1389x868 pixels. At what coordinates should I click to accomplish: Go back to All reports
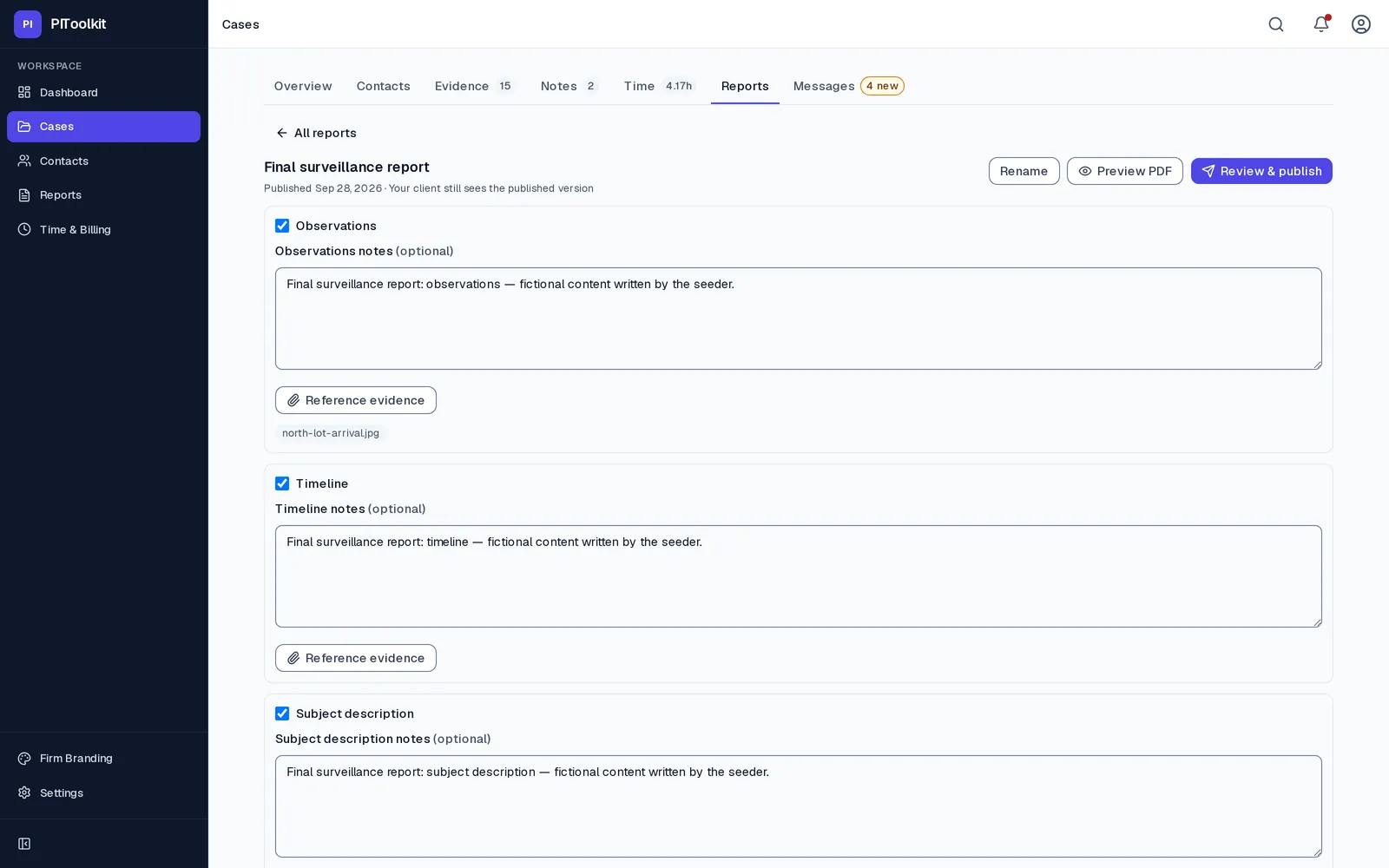pos(316,133)
